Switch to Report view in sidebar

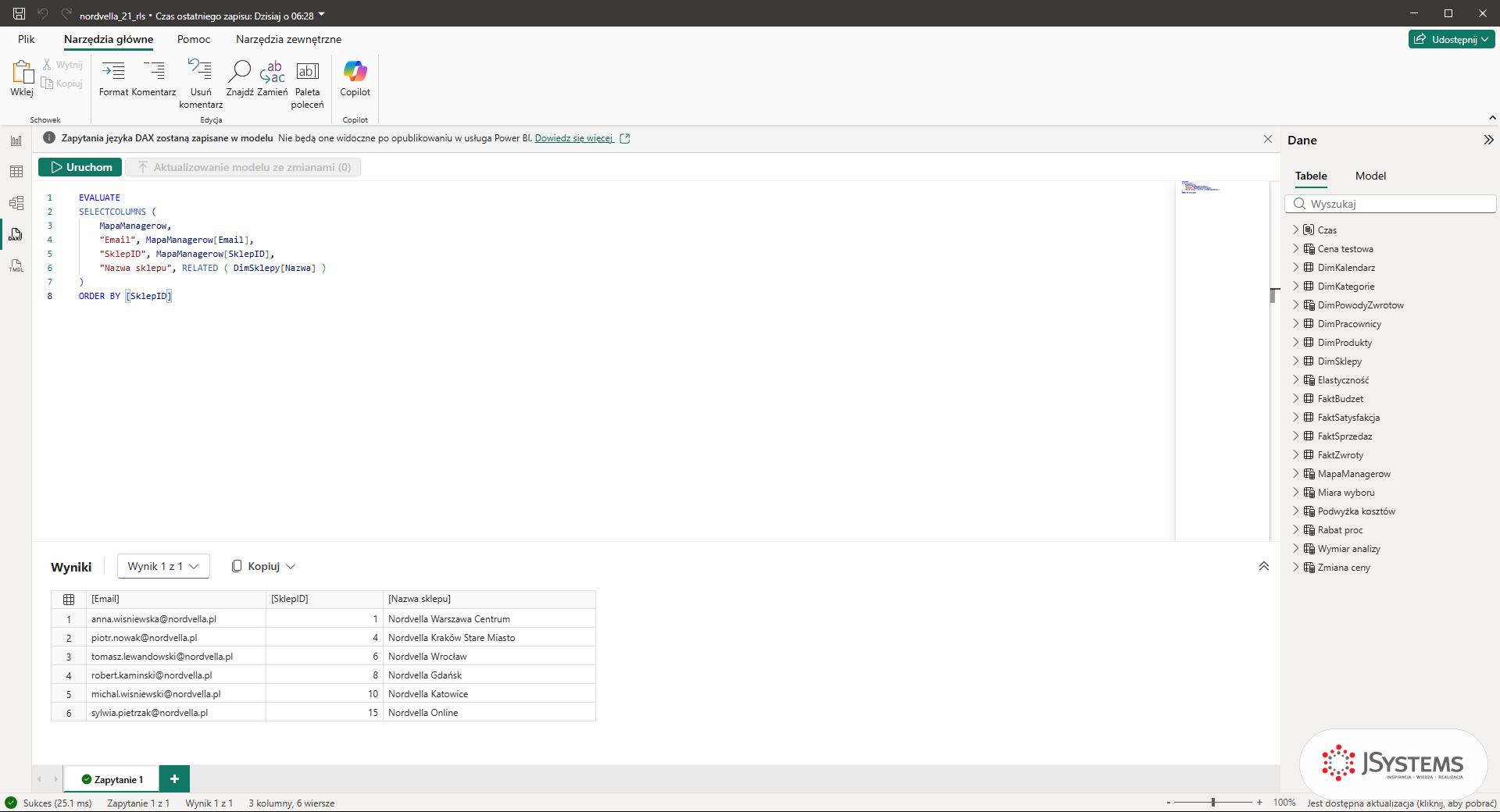coord(16,141)
